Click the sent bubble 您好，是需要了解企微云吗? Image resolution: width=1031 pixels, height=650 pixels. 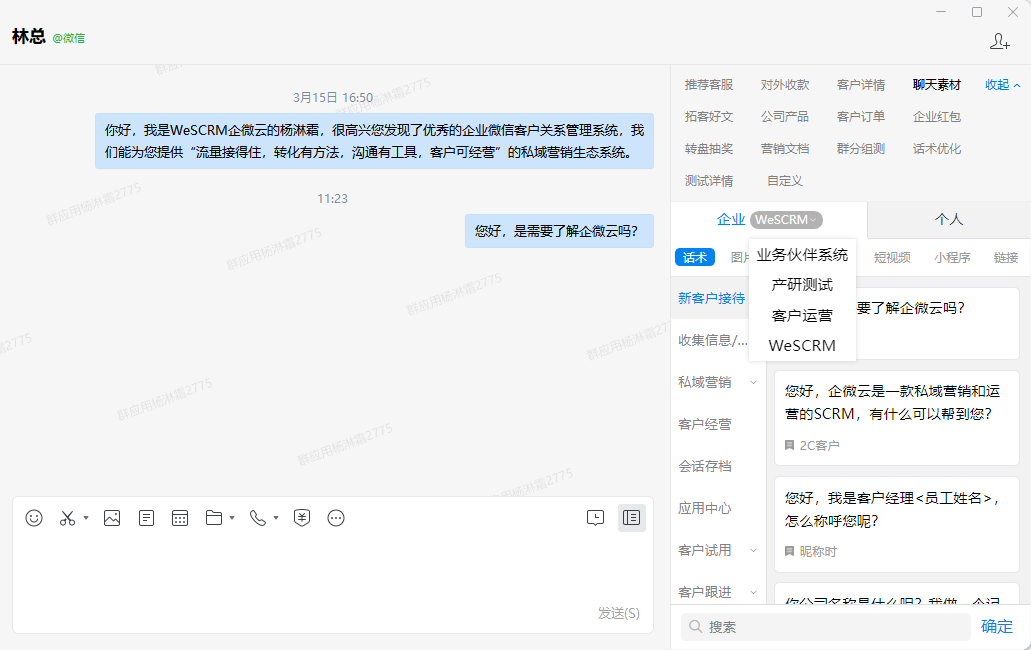click(x=560, y=231)
